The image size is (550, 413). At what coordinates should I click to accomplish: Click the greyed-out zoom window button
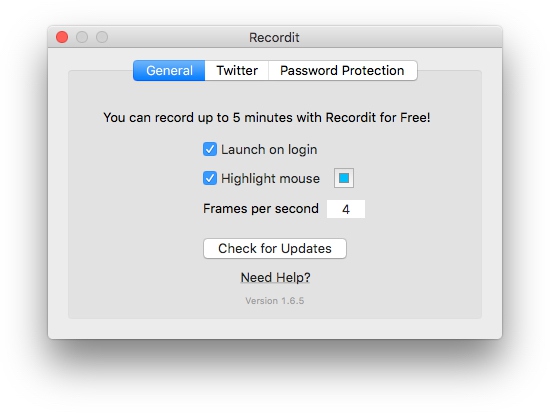tap(102, 37)
